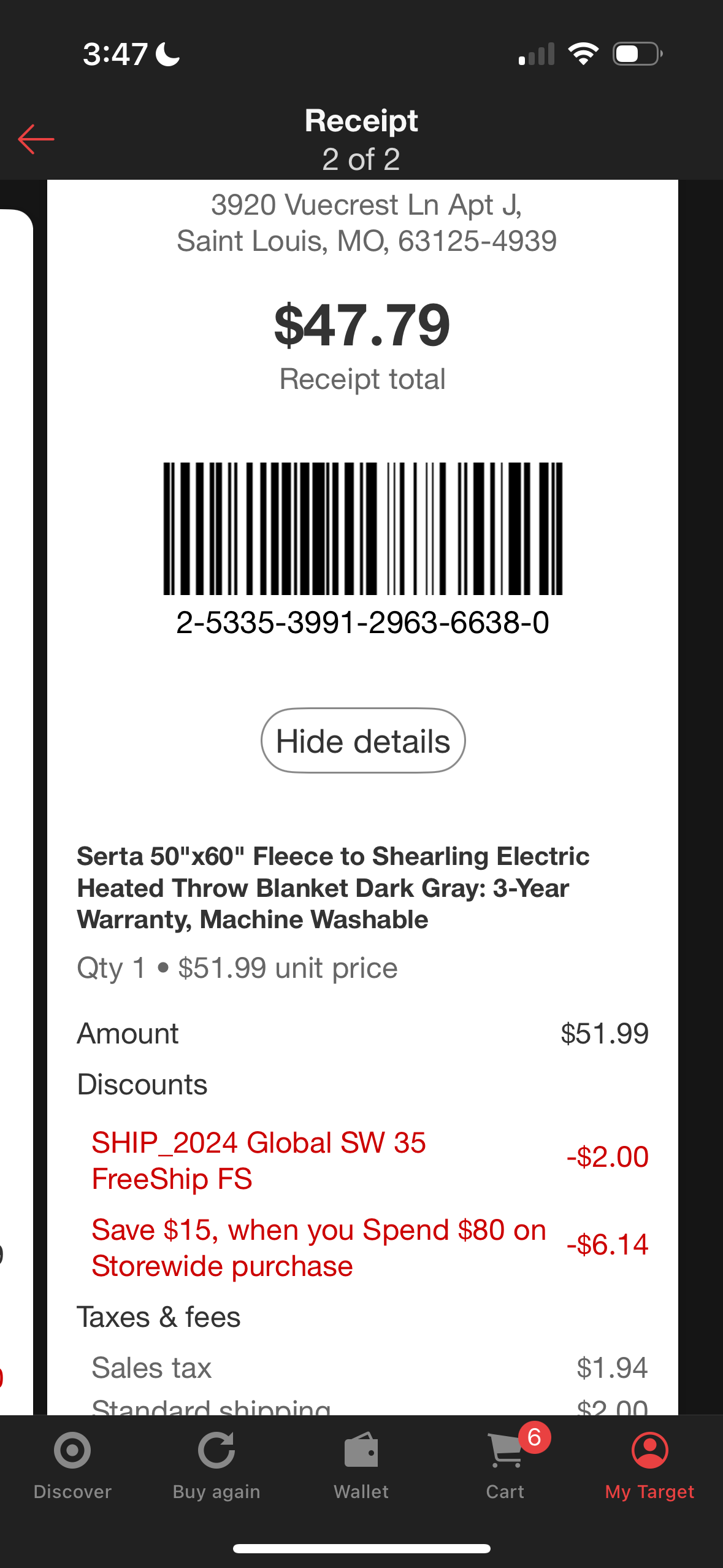The width and height of the screenshot is (723, 1568).
Task: Open the Discover tab icon
Action: pyautogui.click(x=72, y=1451)
